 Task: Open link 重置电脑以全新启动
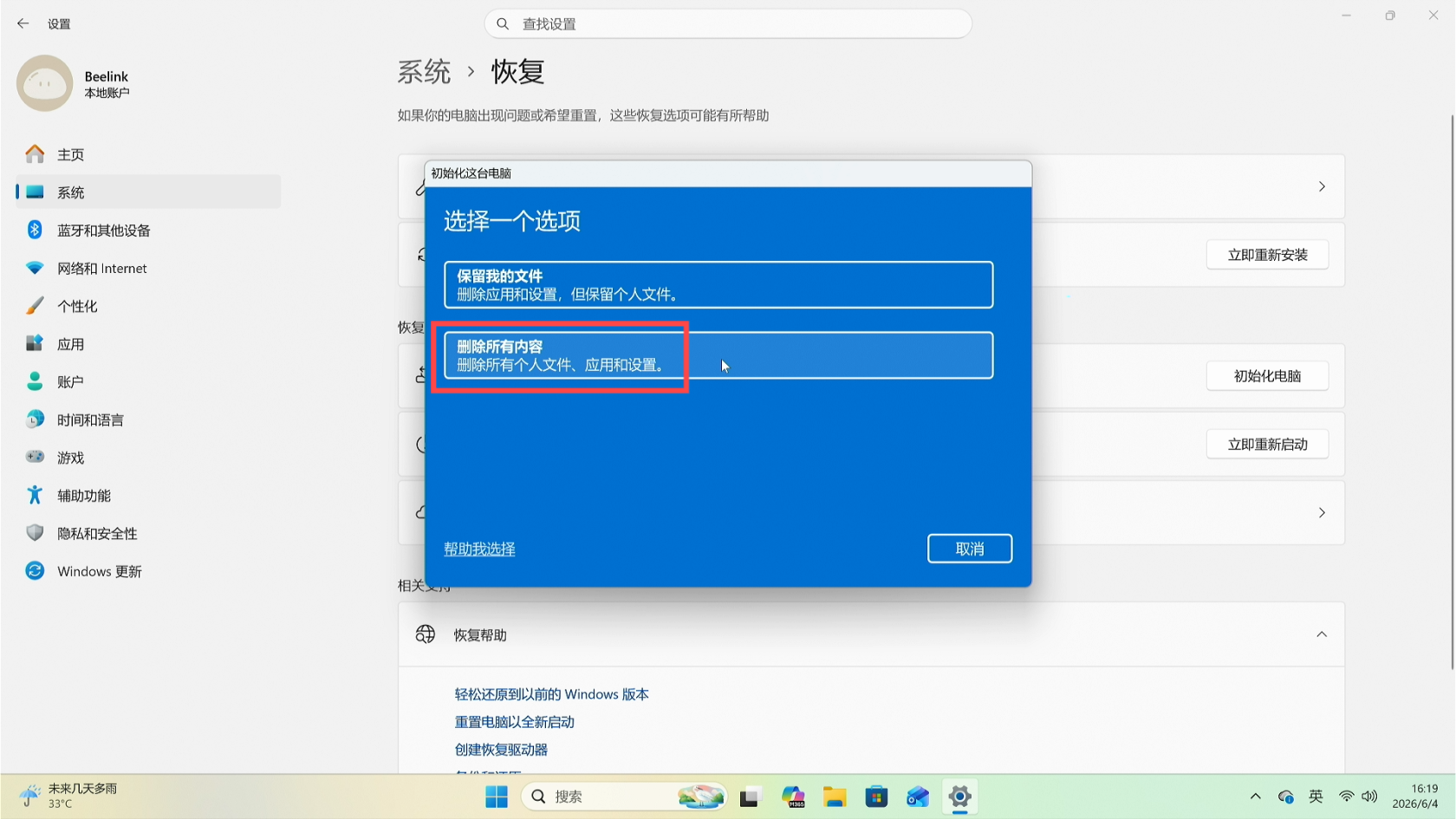tap(515, 722)
